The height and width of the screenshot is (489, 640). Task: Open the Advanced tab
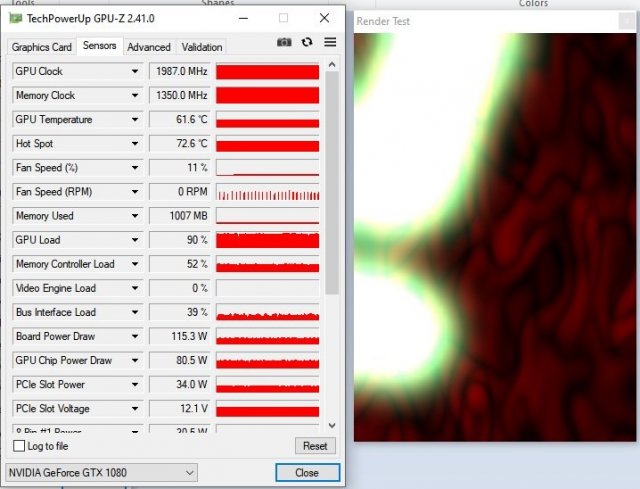[149, 47]
